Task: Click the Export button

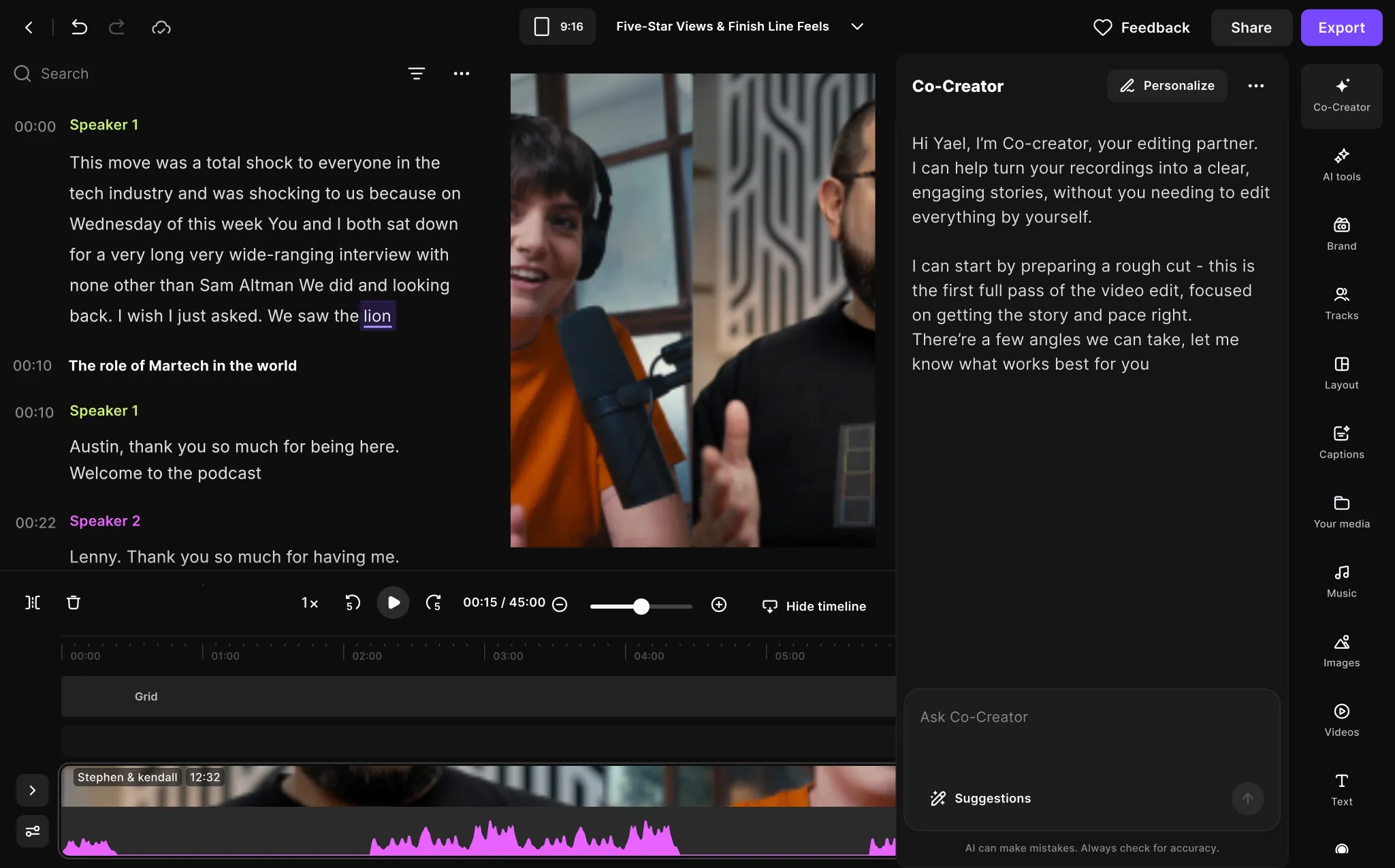Action: click(1341, 27)
